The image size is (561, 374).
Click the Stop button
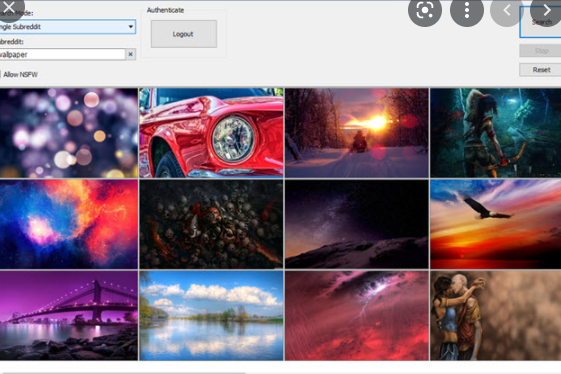(x=541, y=51)
